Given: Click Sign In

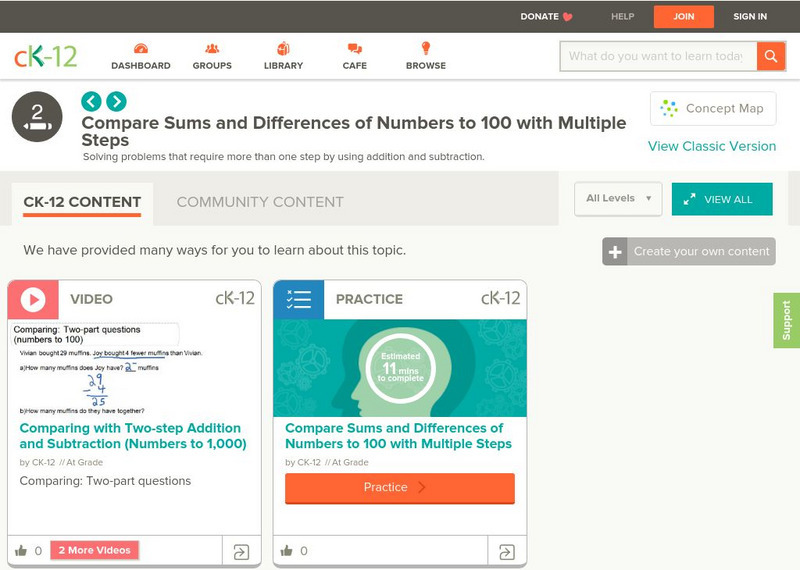Looking at the screenshot, I should point(750,16).
